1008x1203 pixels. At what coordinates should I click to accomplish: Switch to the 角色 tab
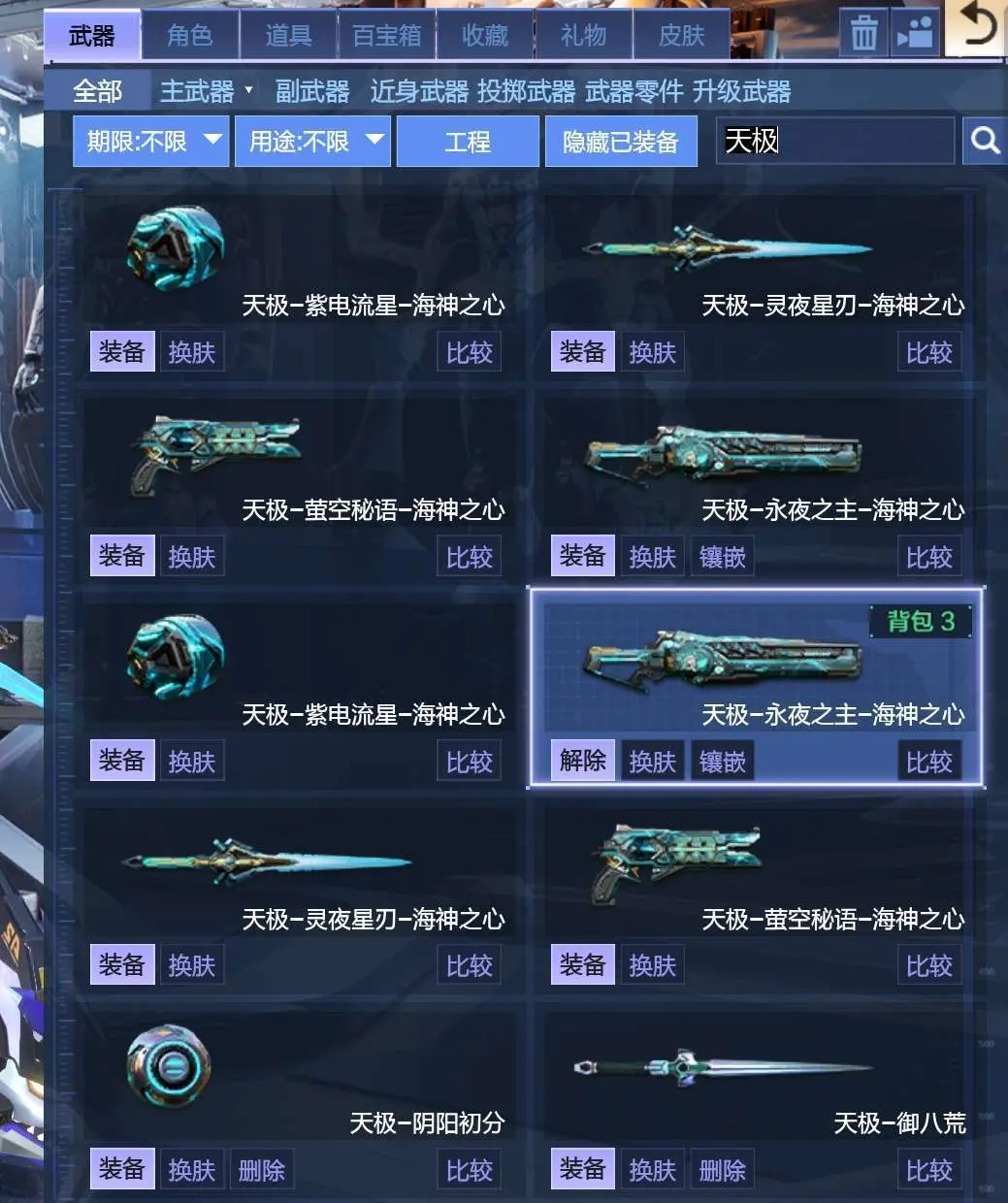[x=190, y=36]
